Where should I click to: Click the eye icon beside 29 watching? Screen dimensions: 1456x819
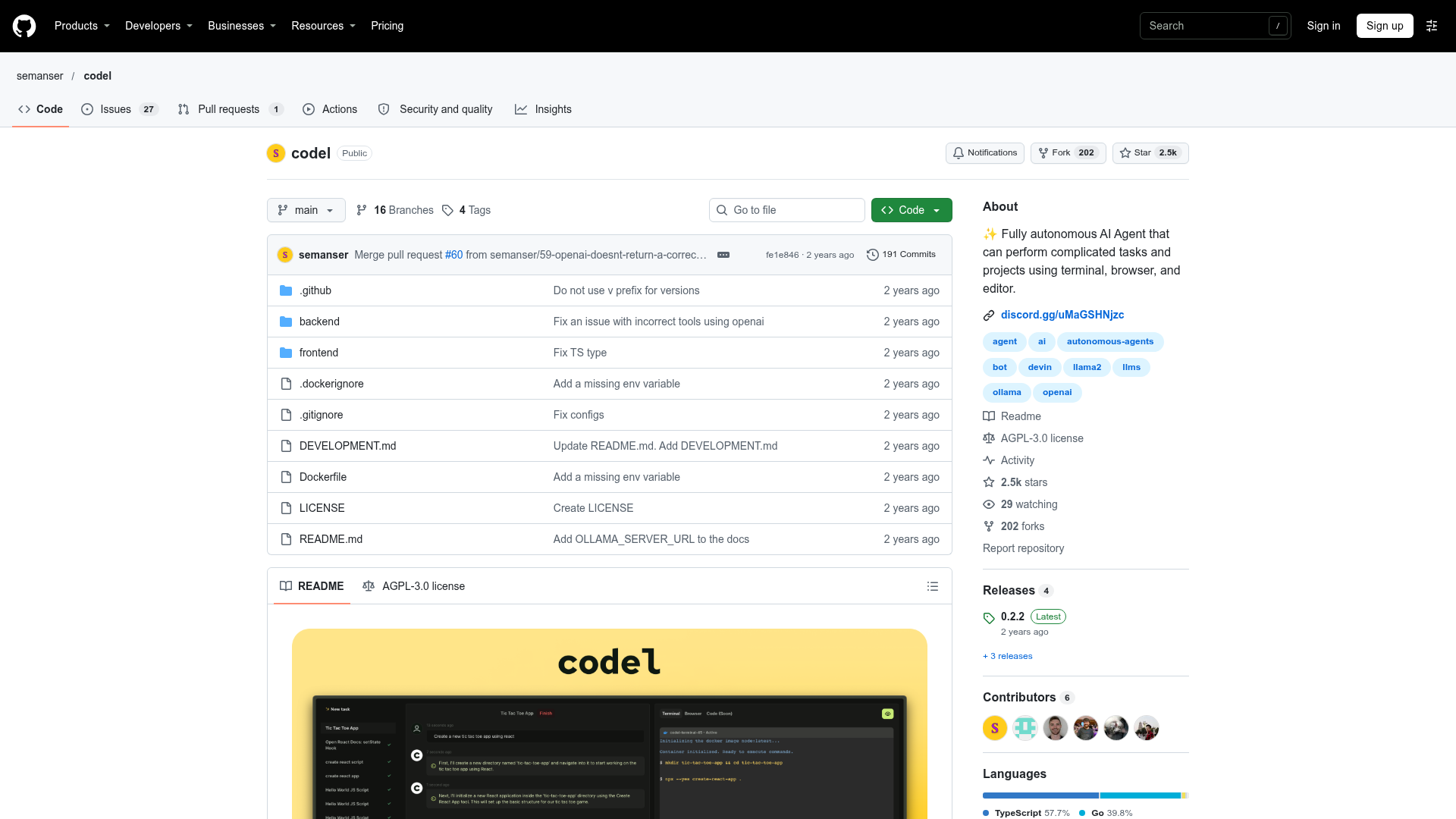click(989, 504)
